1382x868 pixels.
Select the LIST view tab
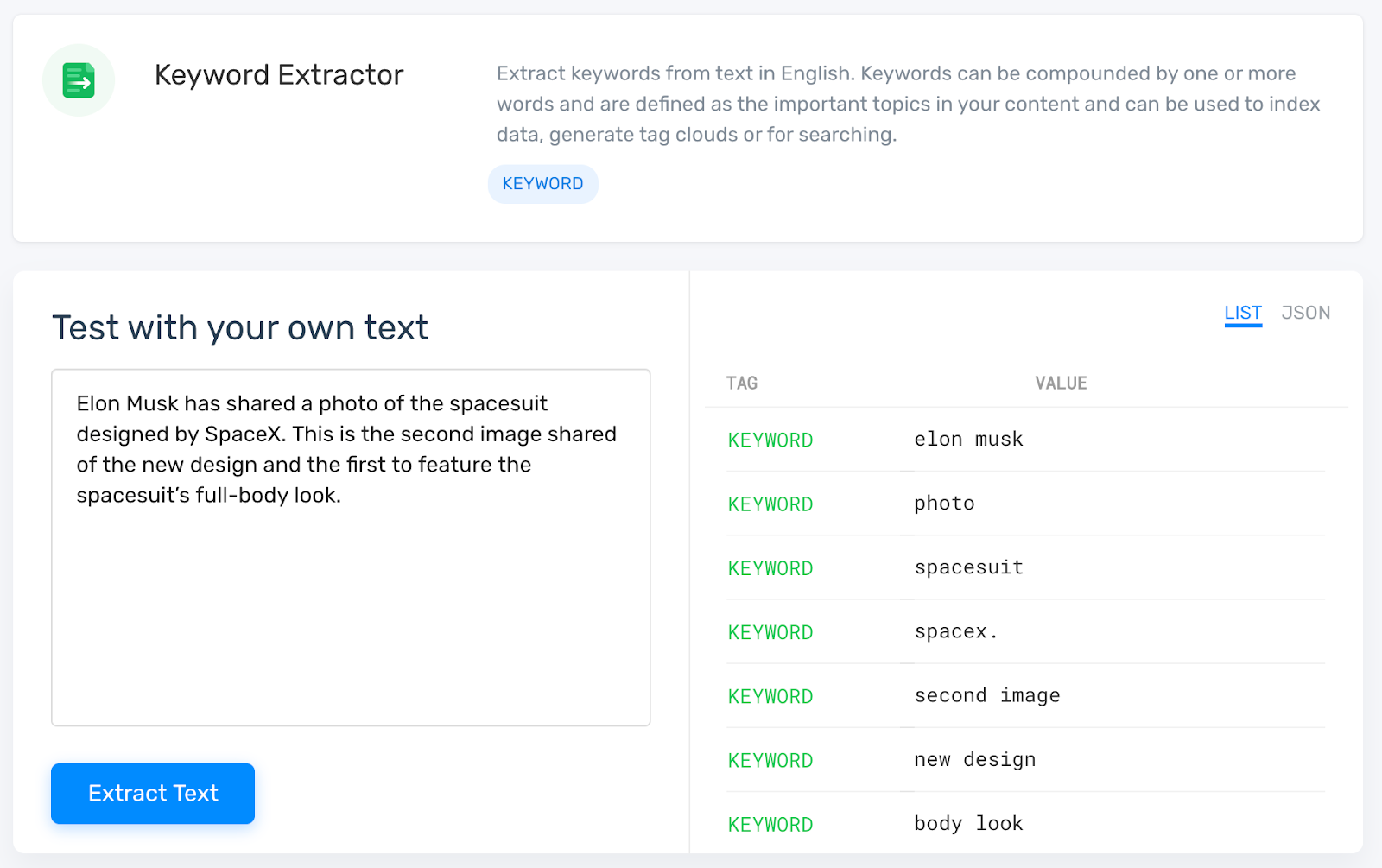[1243, 313]
